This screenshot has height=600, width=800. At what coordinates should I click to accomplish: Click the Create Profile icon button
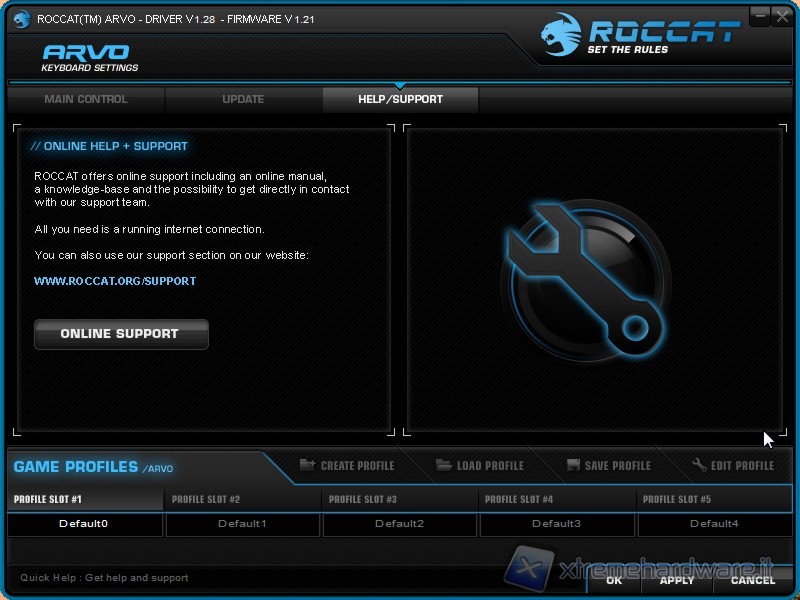tap(306, 465)
